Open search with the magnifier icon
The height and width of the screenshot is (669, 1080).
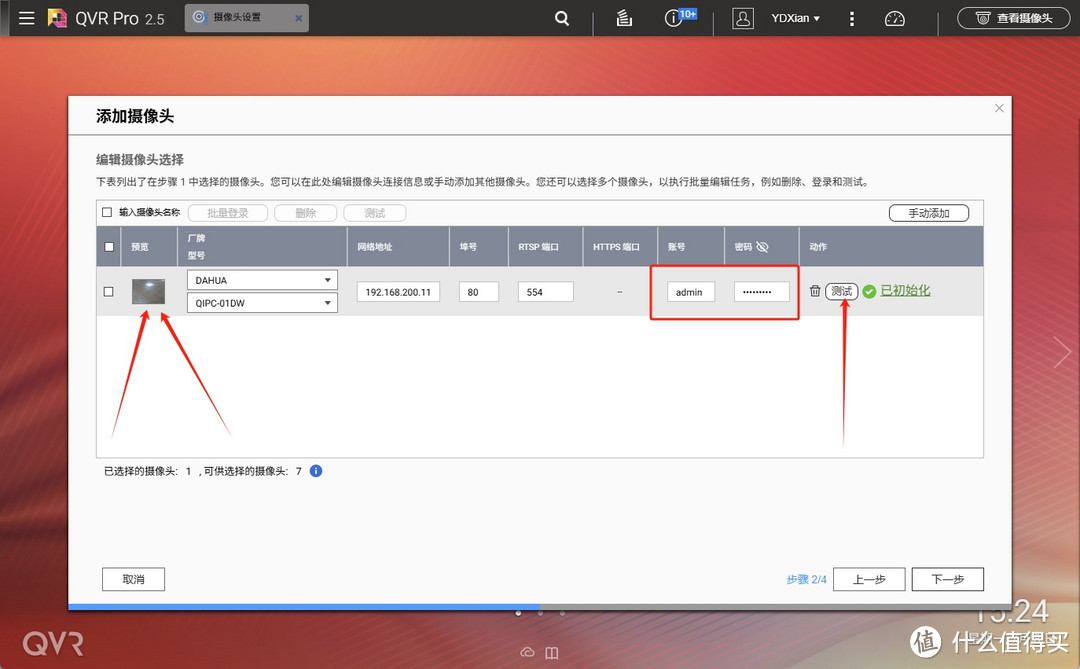pyautogui.click(x=561, y=17)
